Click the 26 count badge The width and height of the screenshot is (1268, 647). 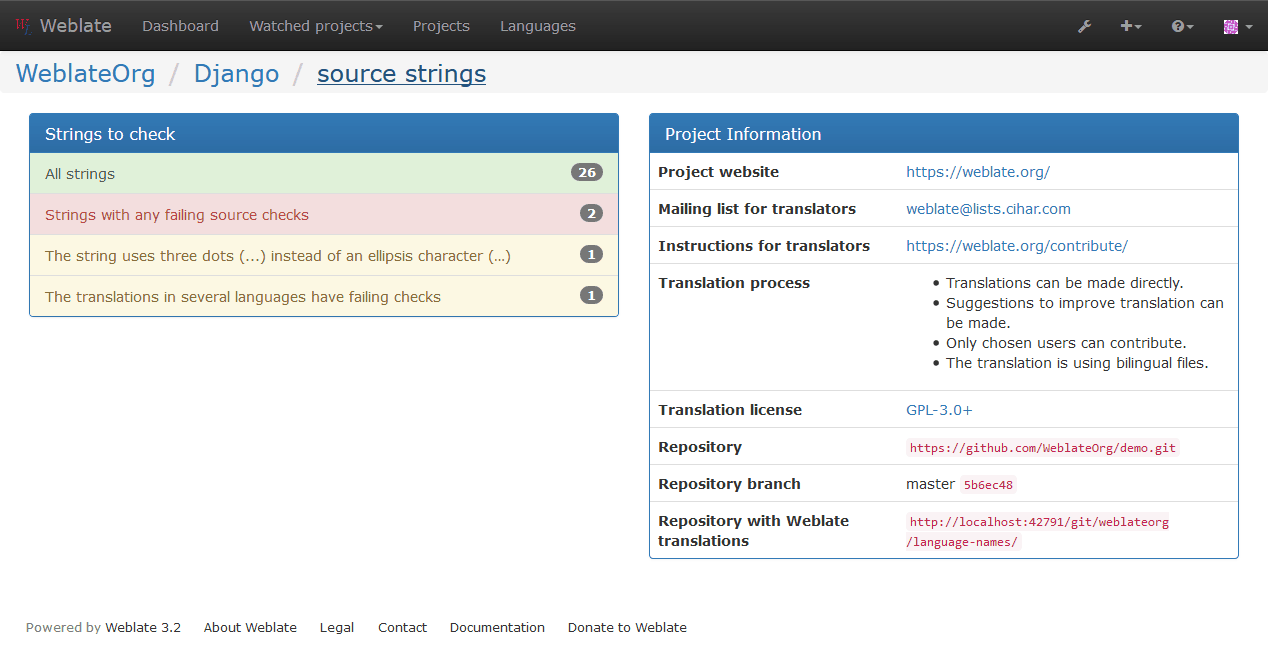[x=587, y=172]
